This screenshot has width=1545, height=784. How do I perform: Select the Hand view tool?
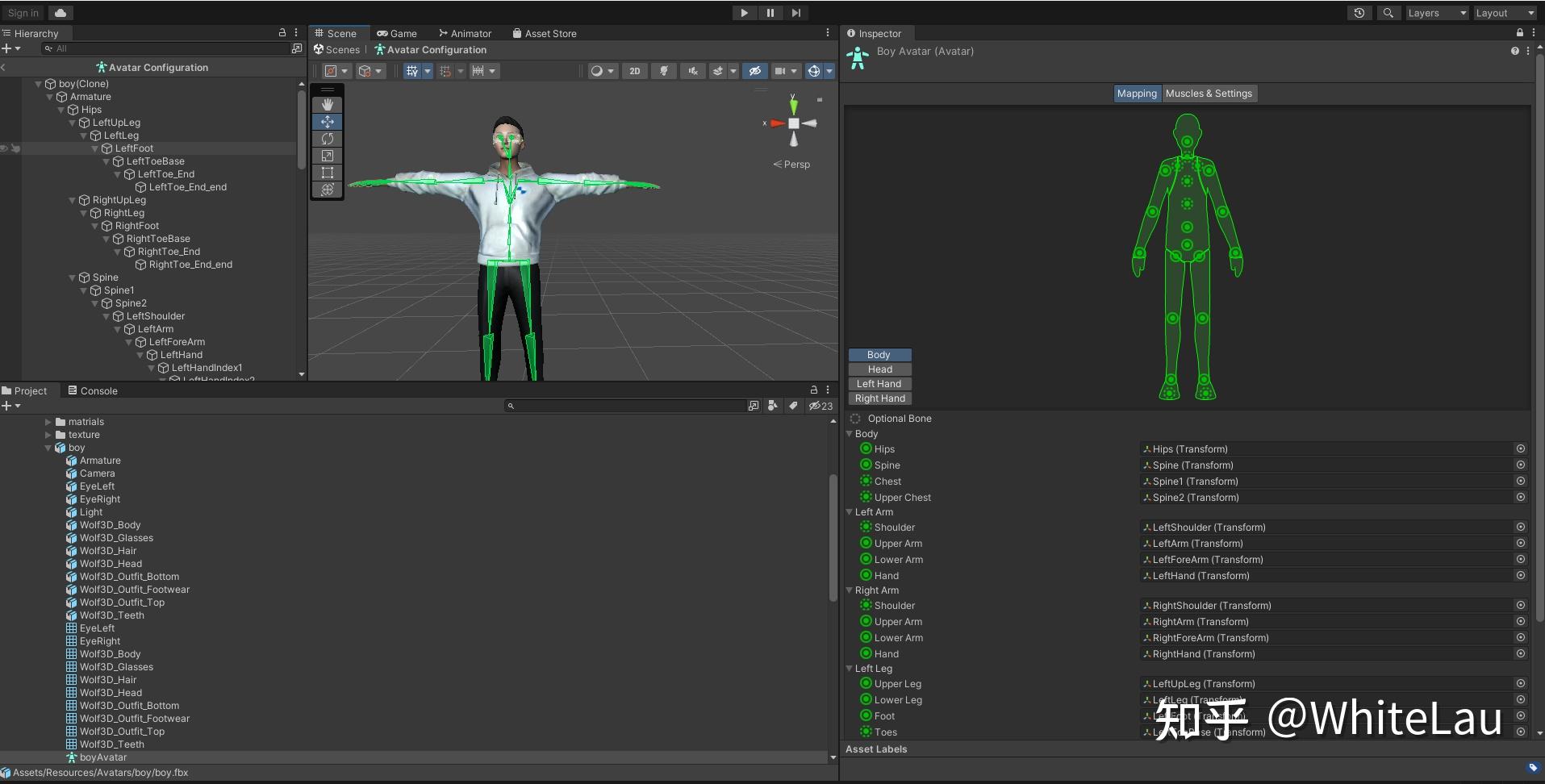pyautogui.click(x=327, y=105)
